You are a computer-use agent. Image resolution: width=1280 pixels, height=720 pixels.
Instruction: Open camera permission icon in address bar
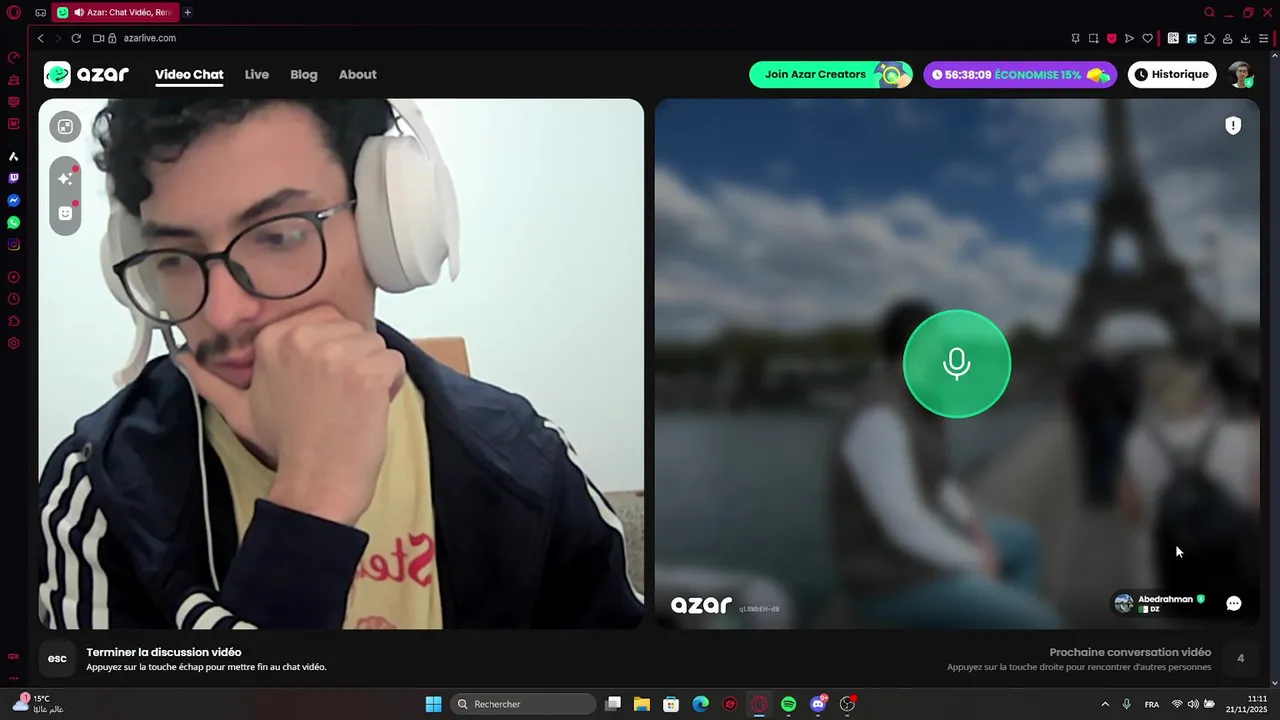coord(98,38)
